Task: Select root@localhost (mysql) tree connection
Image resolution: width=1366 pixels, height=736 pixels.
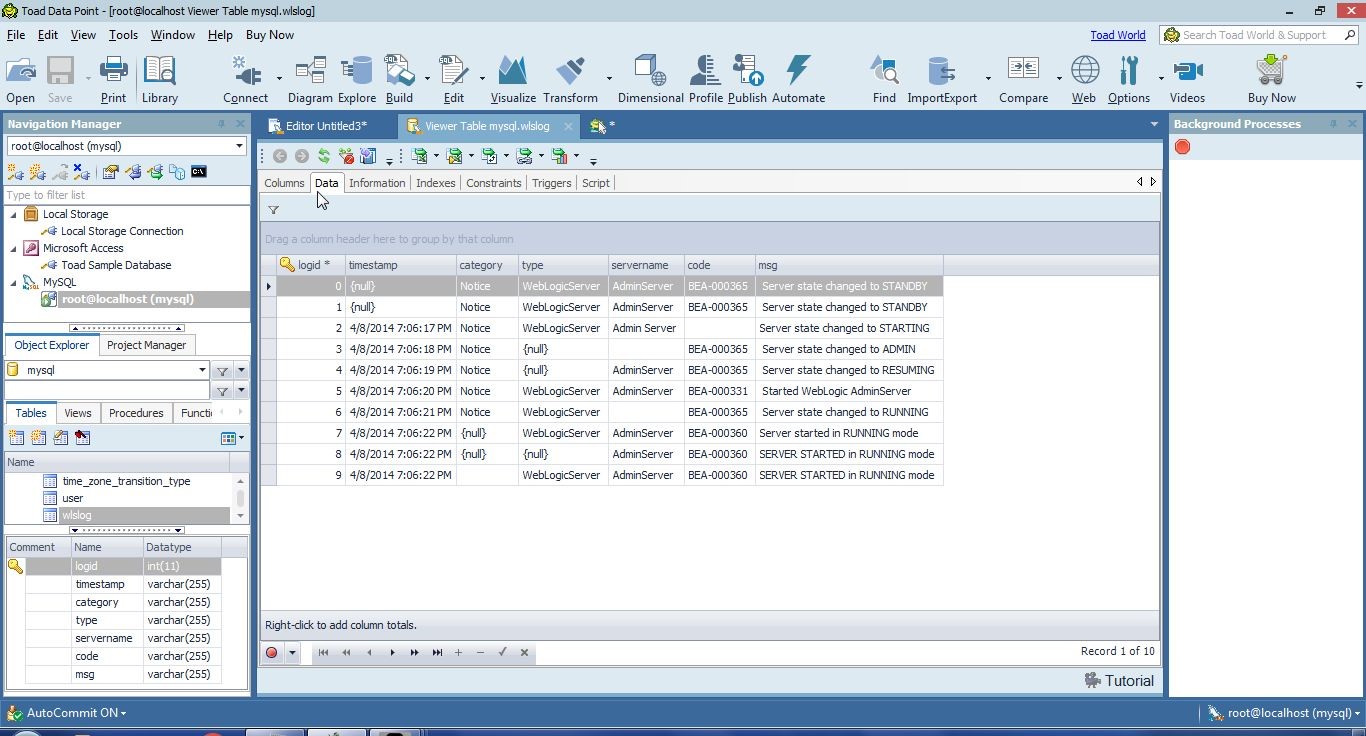Action: 127,299
